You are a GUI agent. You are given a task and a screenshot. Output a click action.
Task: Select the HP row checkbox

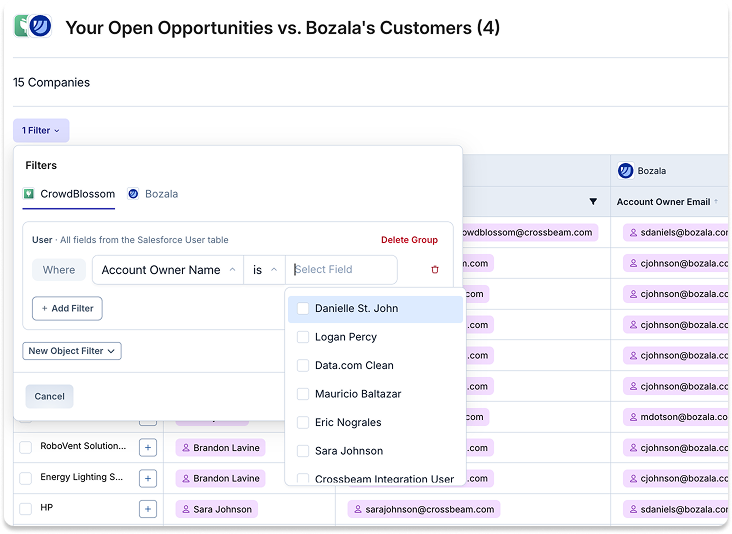pyautogui.click(x=25, y=508)
